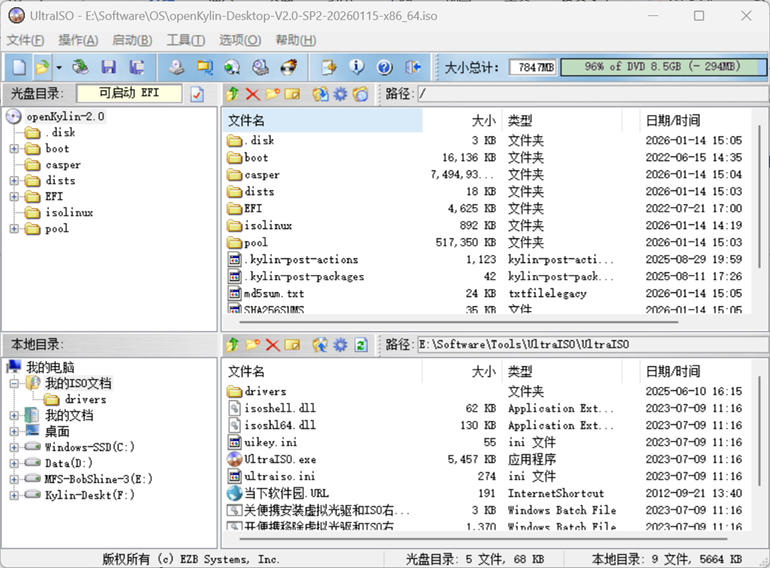
Task: Expand the dists folder in disc tree
Action: [x=14, y=181]
